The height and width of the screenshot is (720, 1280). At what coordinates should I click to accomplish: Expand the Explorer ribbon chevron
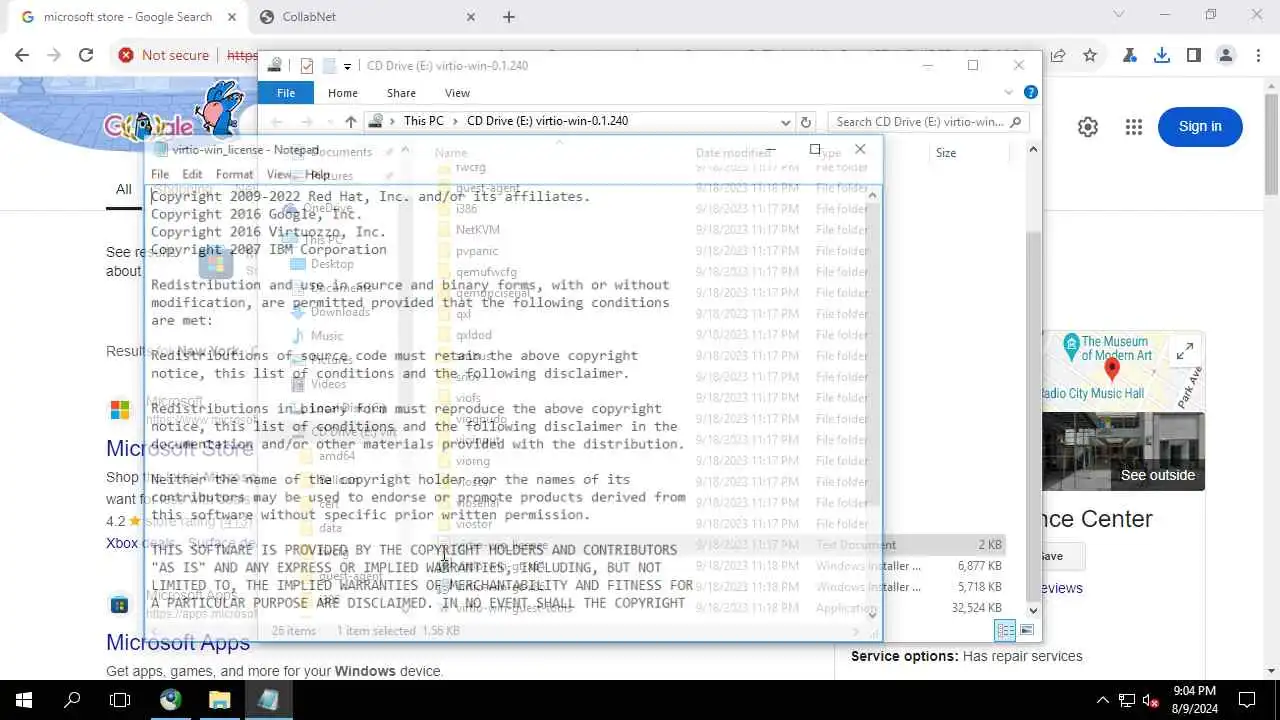coord(1009,93)
